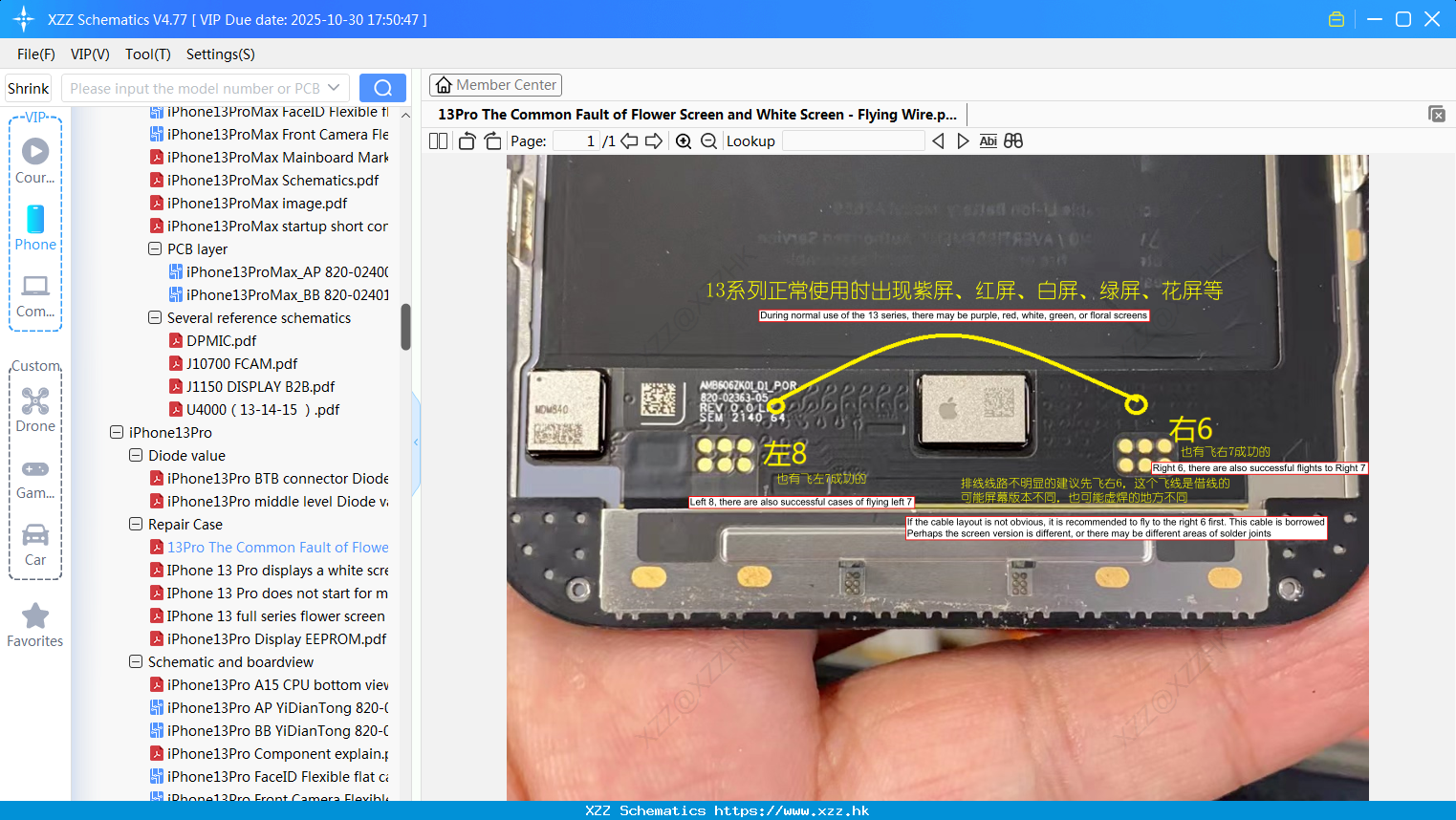Go to the previous page arrow
1456x820 pixels.
(629, 140)
